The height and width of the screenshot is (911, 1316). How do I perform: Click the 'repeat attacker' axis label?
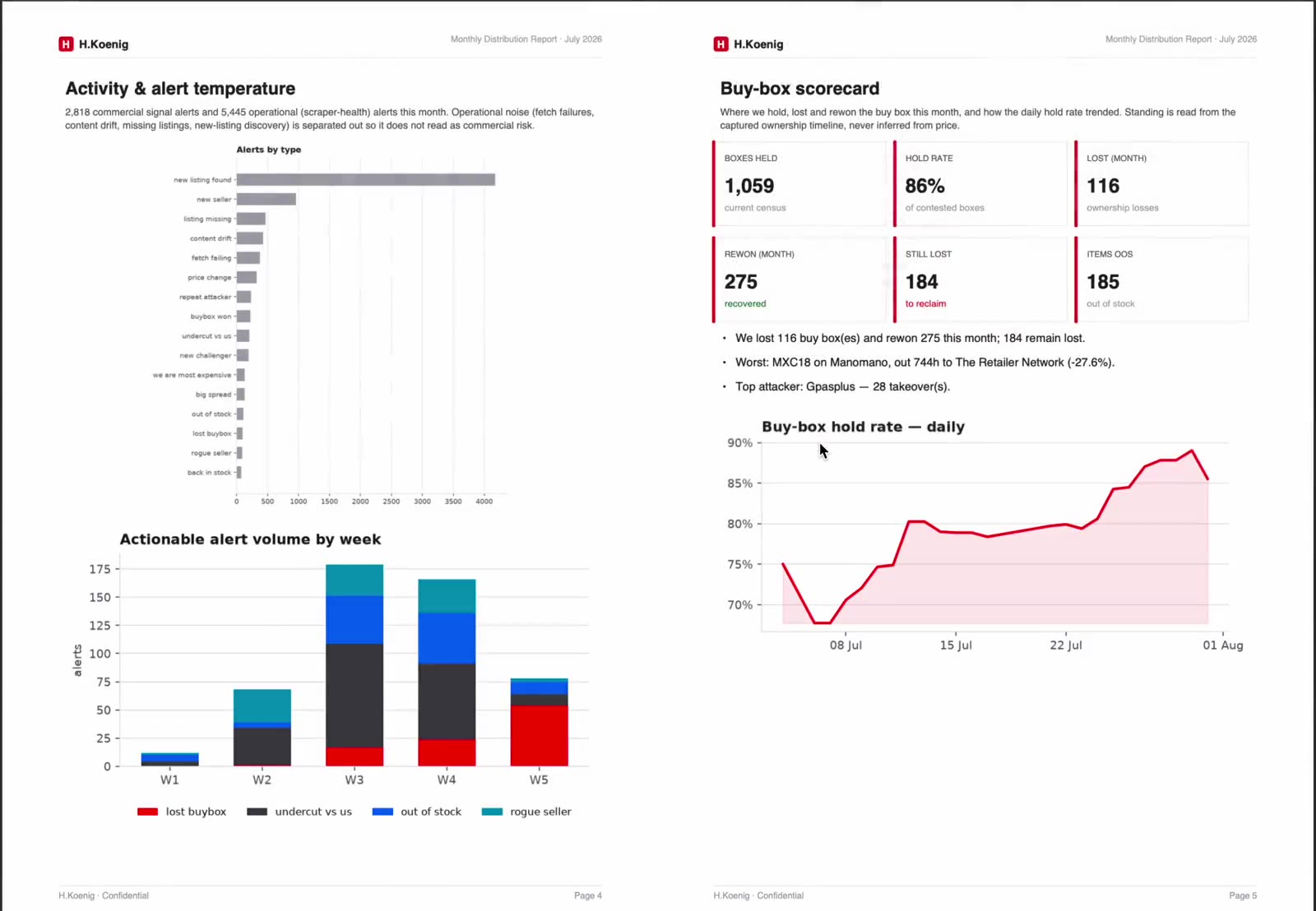click(205, 297)
